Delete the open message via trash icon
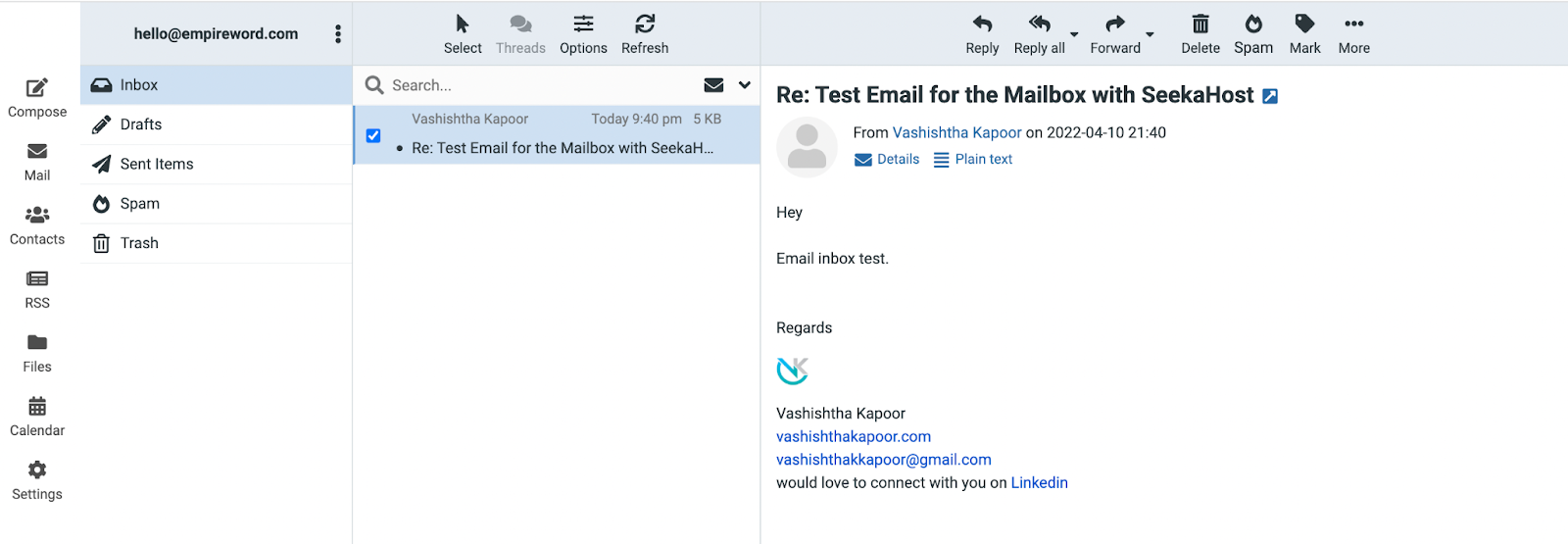Image resolution: width=1568 pixels, height=544 pixels. click(1200, 25)
